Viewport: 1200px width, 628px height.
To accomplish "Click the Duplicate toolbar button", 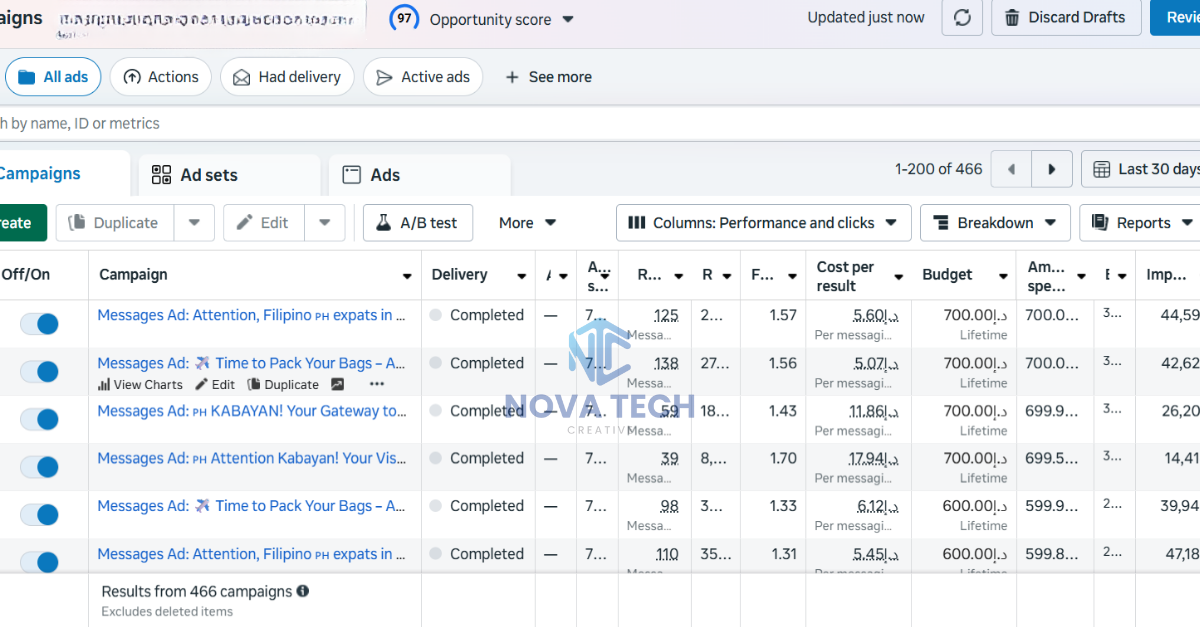I will (114, 223).
